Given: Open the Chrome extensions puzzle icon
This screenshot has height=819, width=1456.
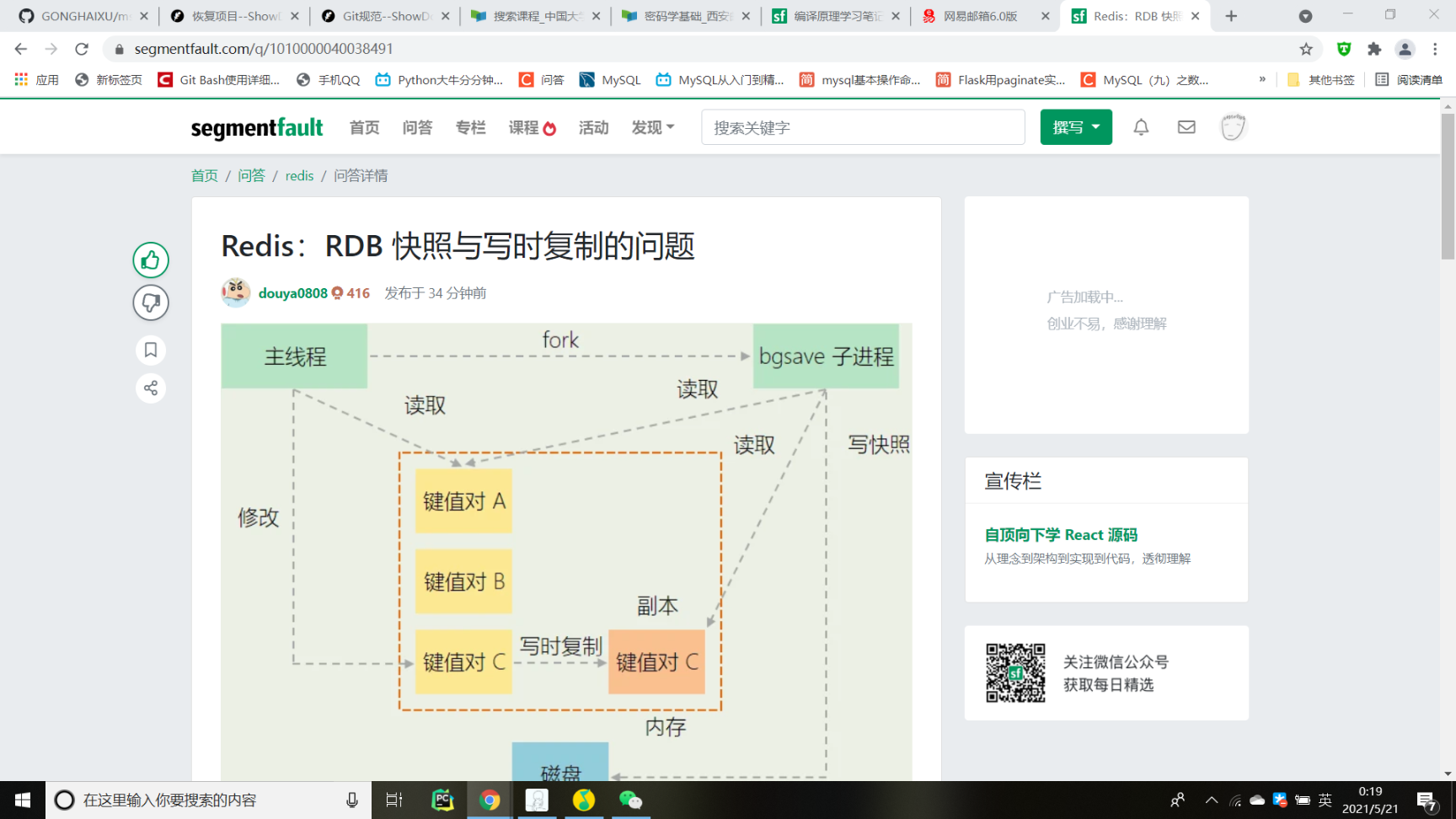Looking at the screenshot, I should 1374,49.
